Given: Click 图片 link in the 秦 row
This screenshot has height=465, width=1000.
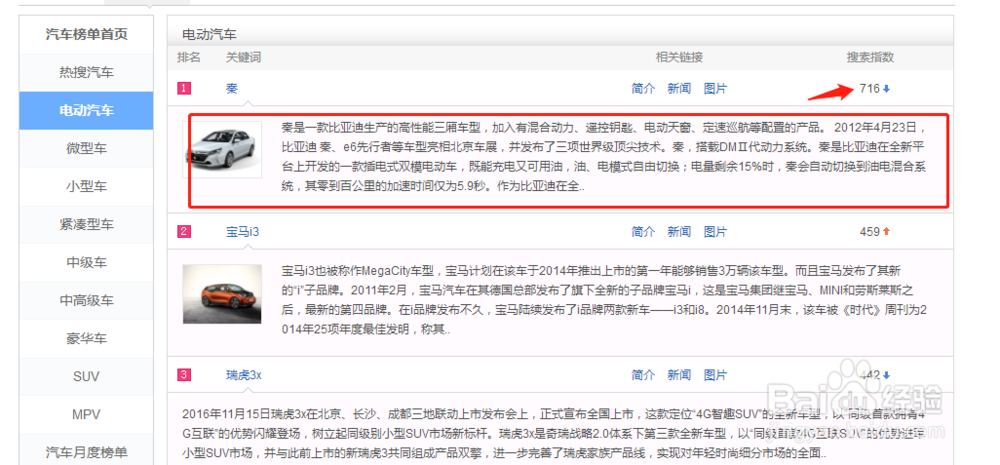Looking at the screenshot, I should pyautogui.click(x=715, y=89).
